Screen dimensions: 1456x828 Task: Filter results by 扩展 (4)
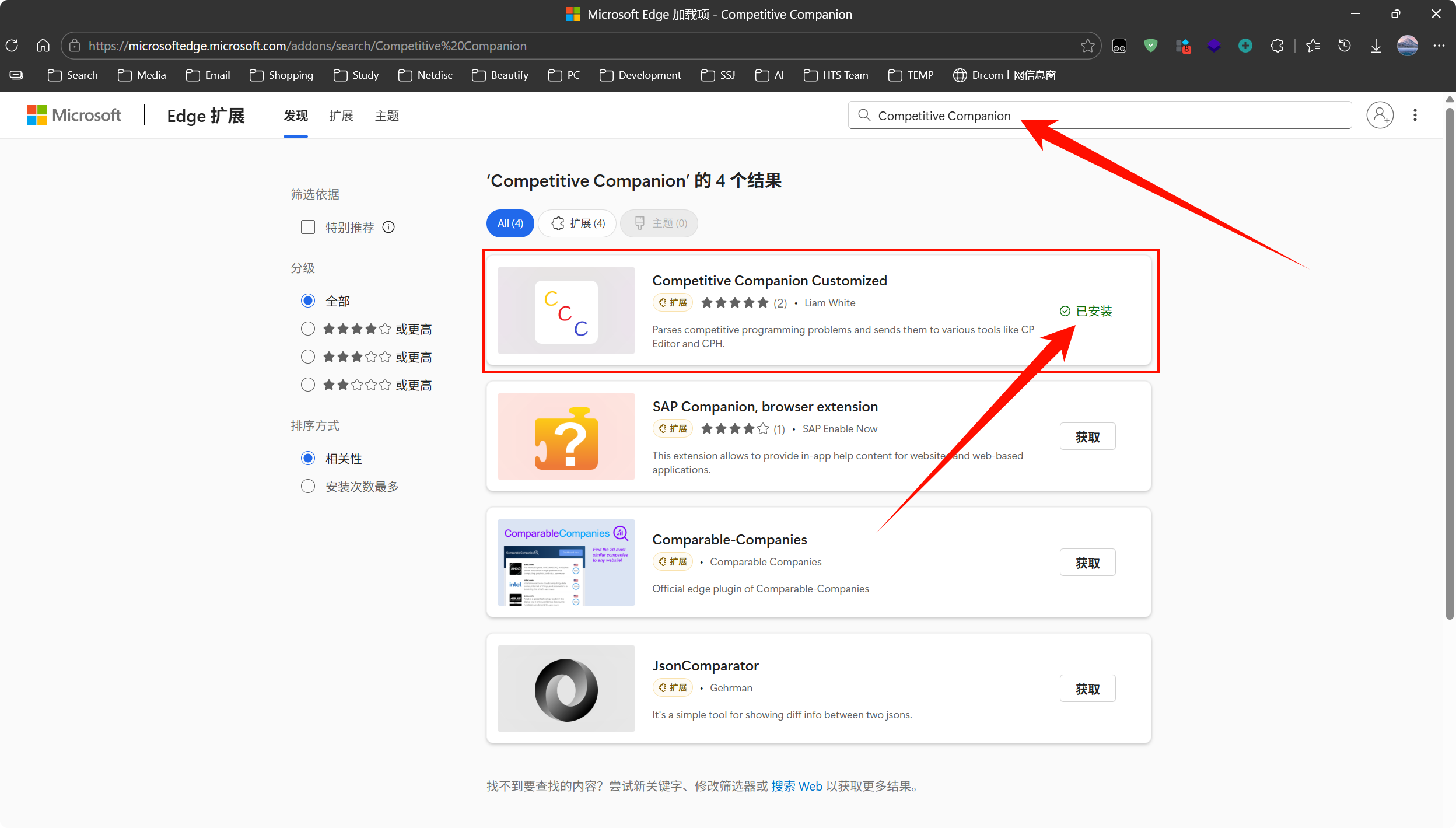point(577,223)
